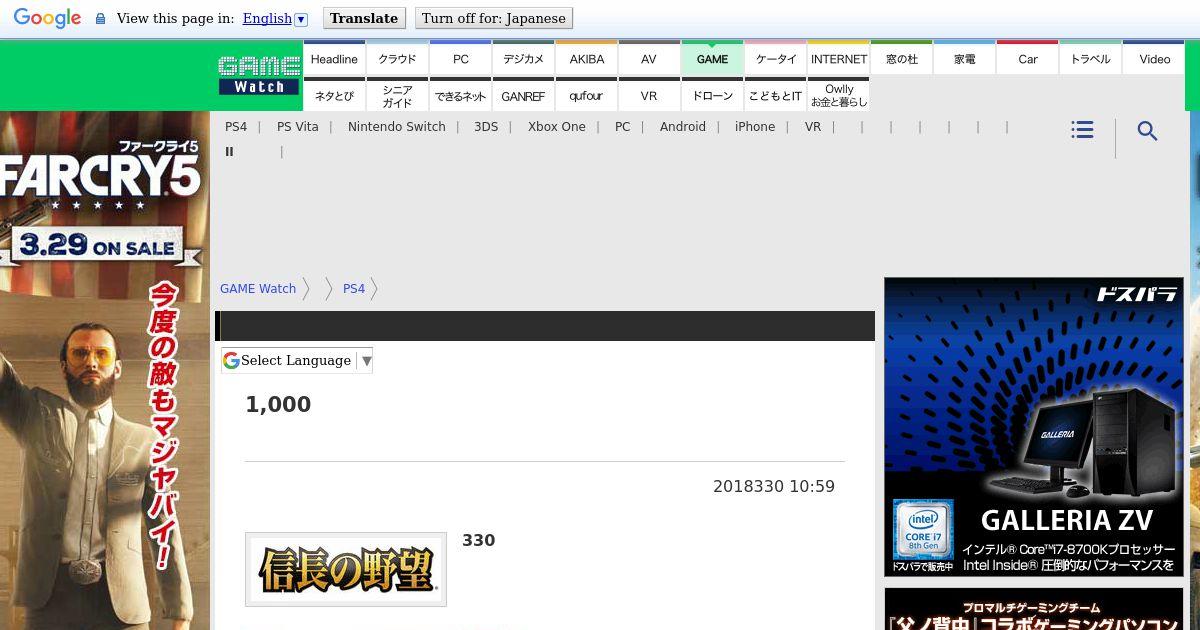Open the シニアガイド tab

coord(397,96)
